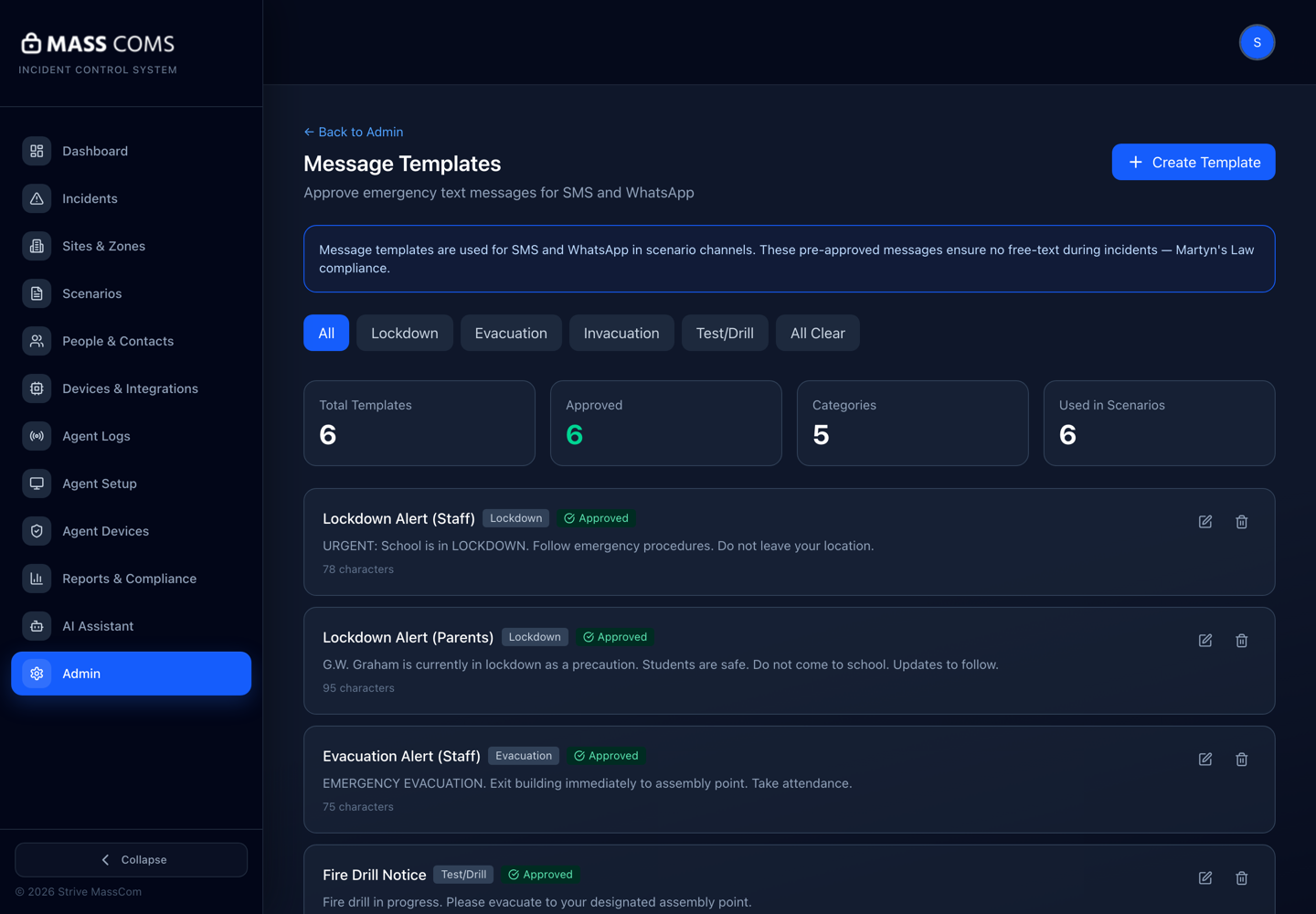Click the plus icon in Create Template
This screenshot has width=1316, height=914.
[x=1136, y=162]
